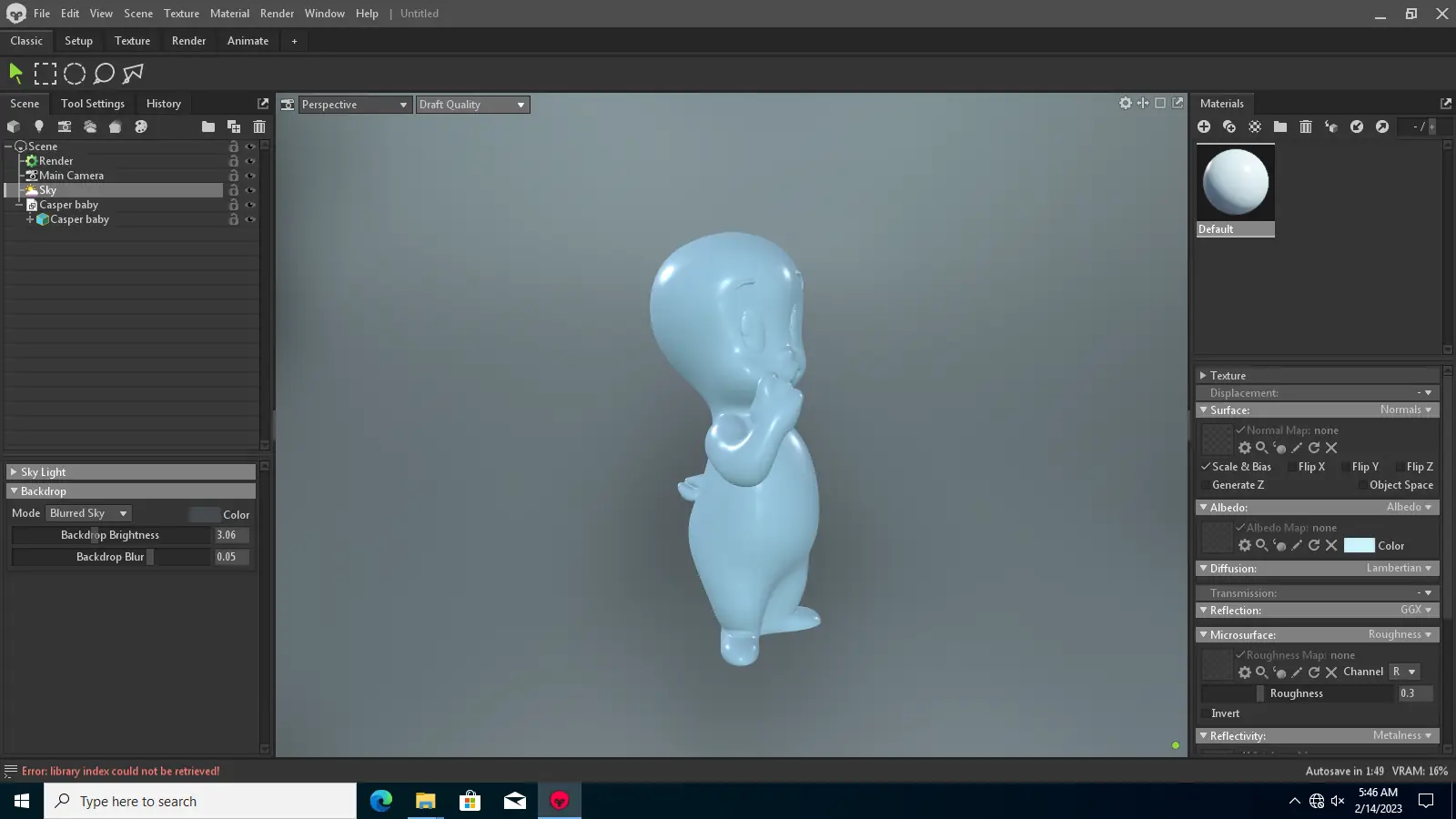Delete the selected material
1456x819 pixels.
1306,126
